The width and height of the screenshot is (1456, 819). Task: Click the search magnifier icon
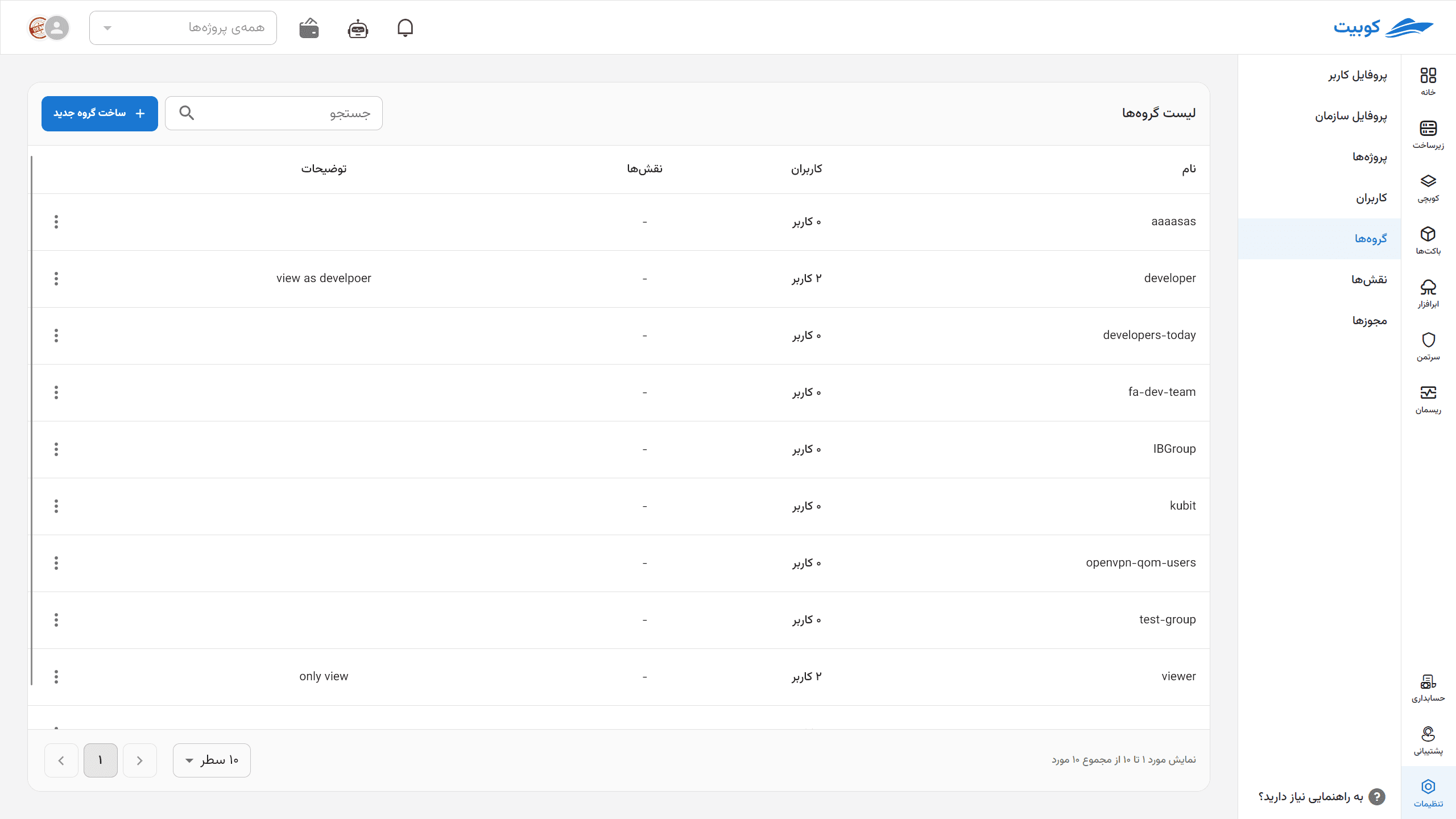(x=187, y=113)
